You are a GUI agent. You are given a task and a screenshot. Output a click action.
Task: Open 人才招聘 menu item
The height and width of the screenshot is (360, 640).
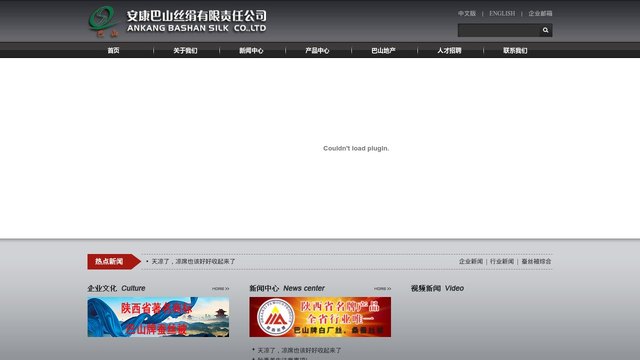(449, 51)
